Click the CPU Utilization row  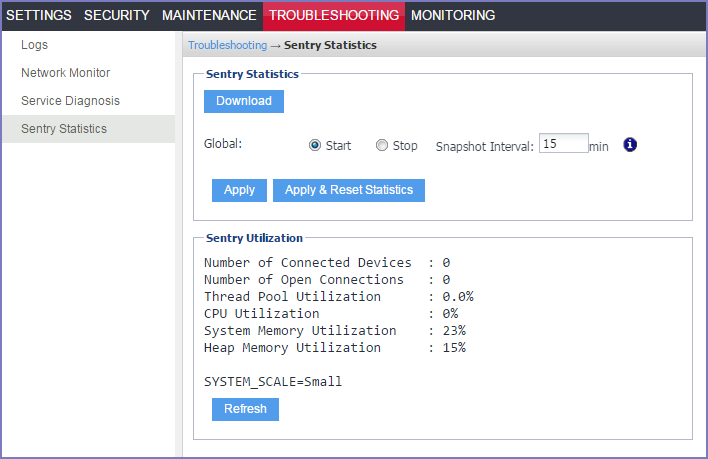(x=331, y=314)
